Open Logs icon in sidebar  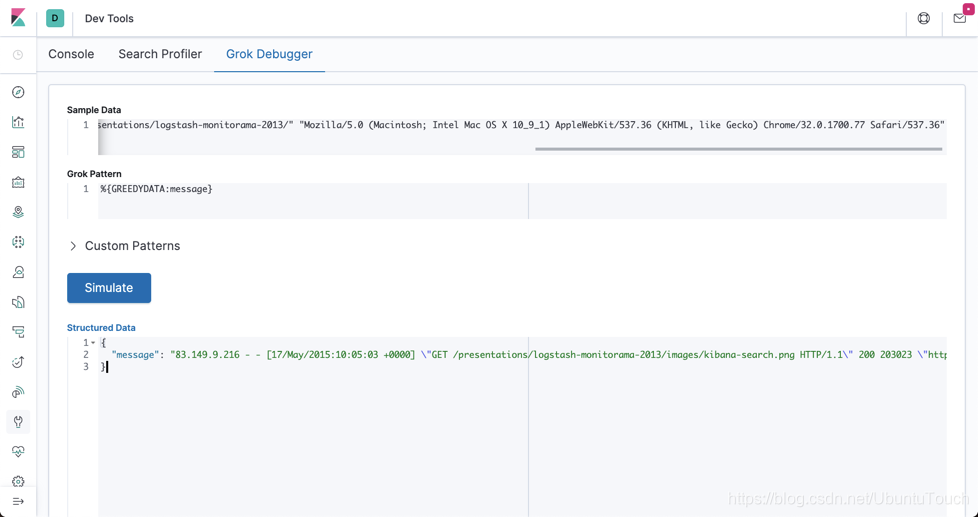pyautogui.click(x=18, y=302)
